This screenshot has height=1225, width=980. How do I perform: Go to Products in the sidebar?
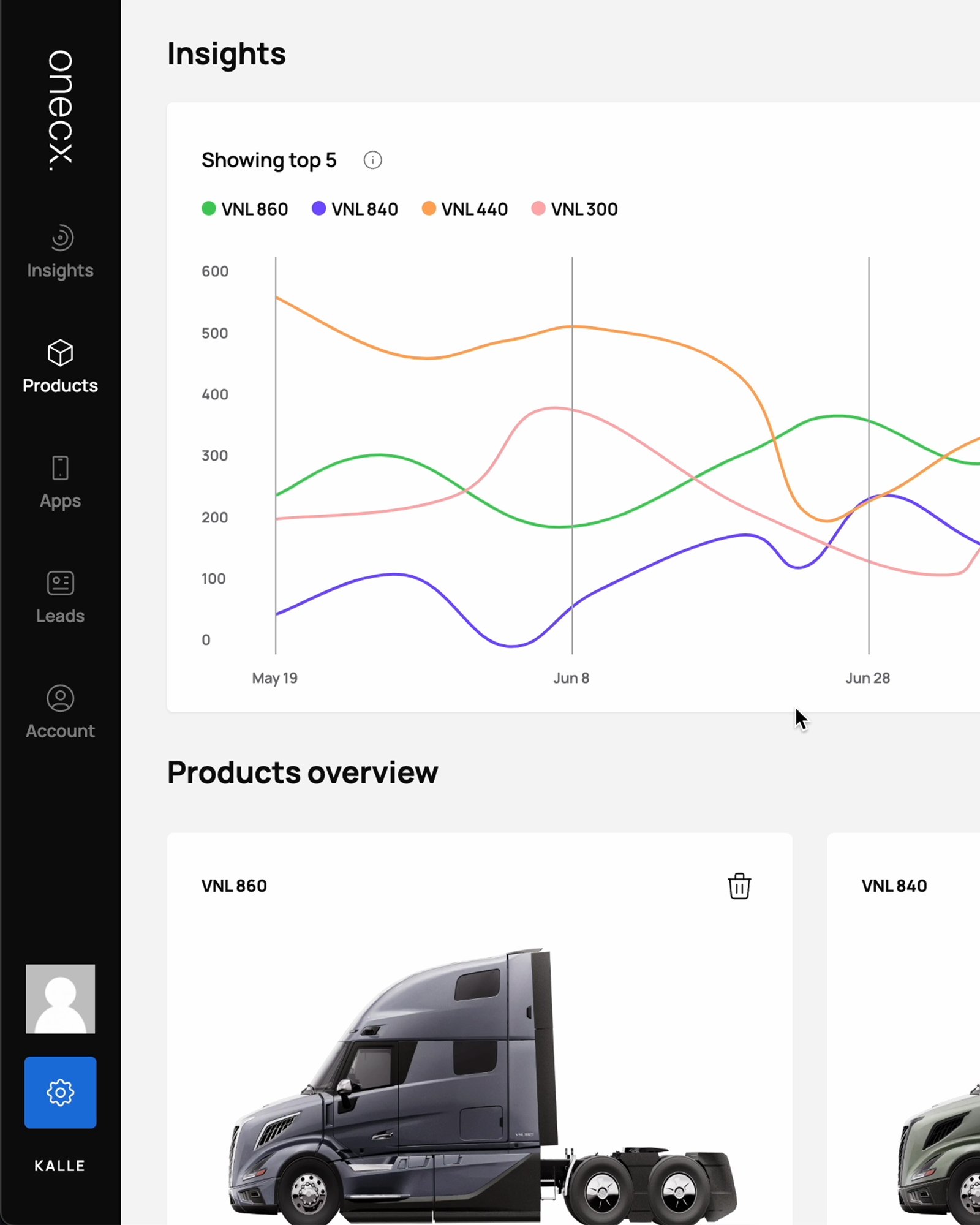(61, 385)
